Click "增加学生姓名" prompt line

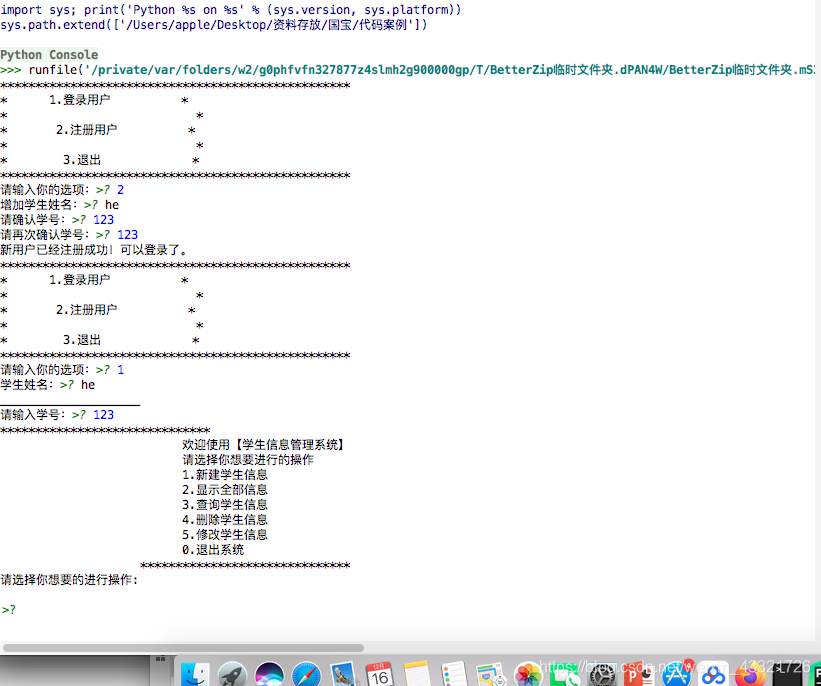(x=60, y=205)
